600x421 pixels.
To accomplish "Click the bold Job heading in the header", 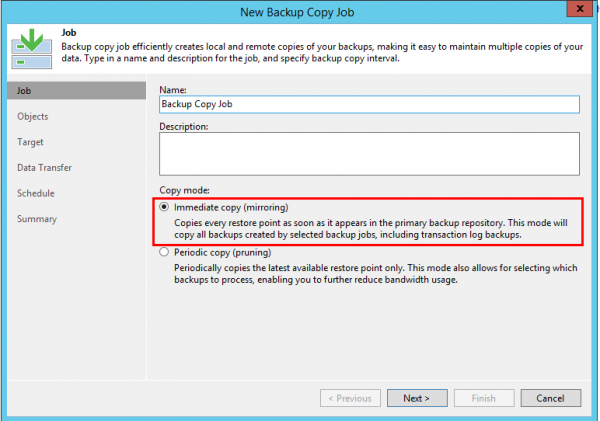I will tap(71, 32).
